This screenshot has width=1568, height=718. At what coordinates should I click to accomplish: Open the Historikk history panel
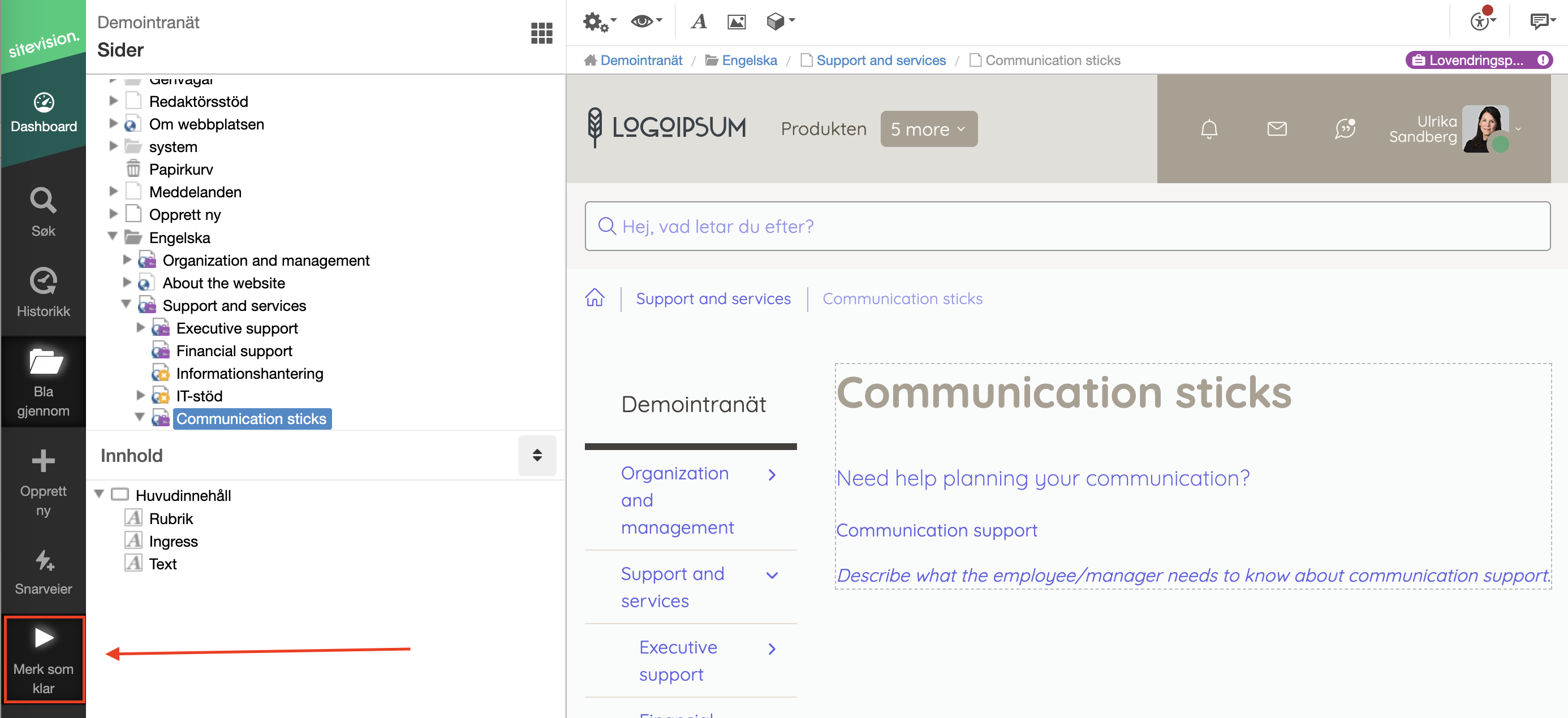pyautogui.click(x=43, y=292)
